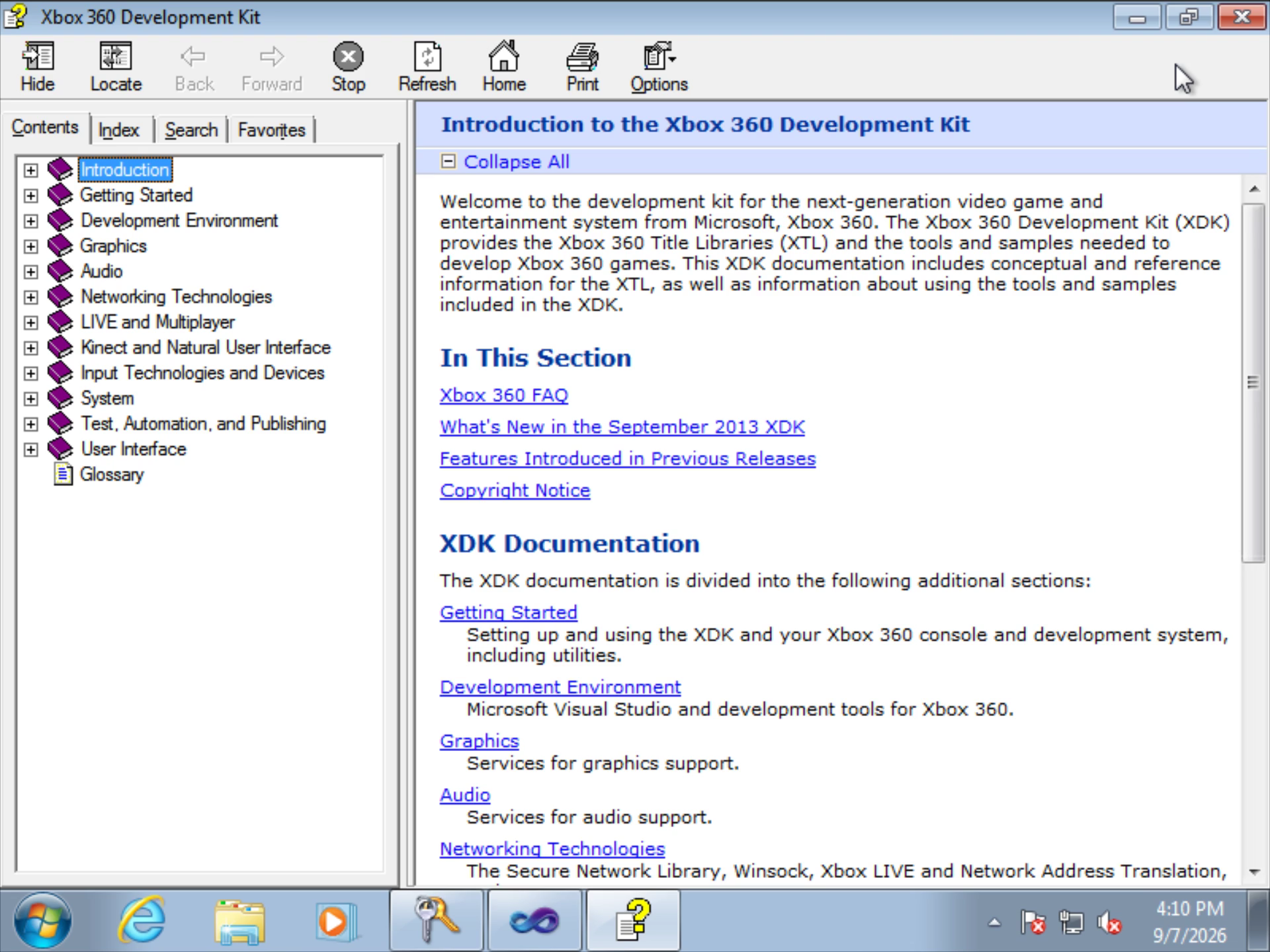Expand the Audio tree node
This screenshot has height=952, width=1270.
click(30, 272)
